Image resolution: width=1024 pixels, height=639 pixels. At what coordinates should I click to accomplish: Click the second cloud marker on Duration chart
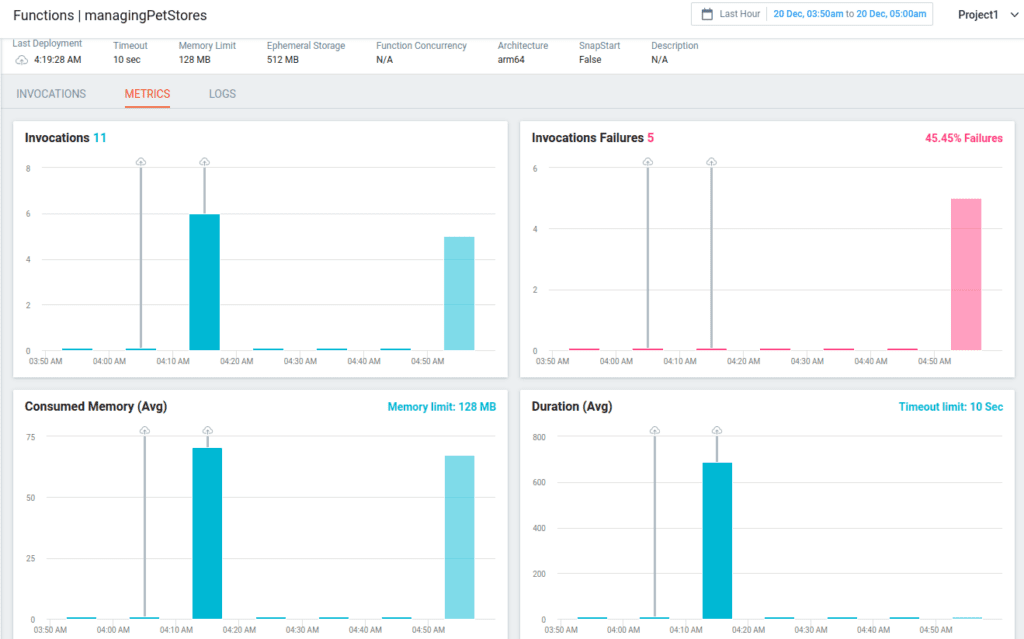[717, 429]
